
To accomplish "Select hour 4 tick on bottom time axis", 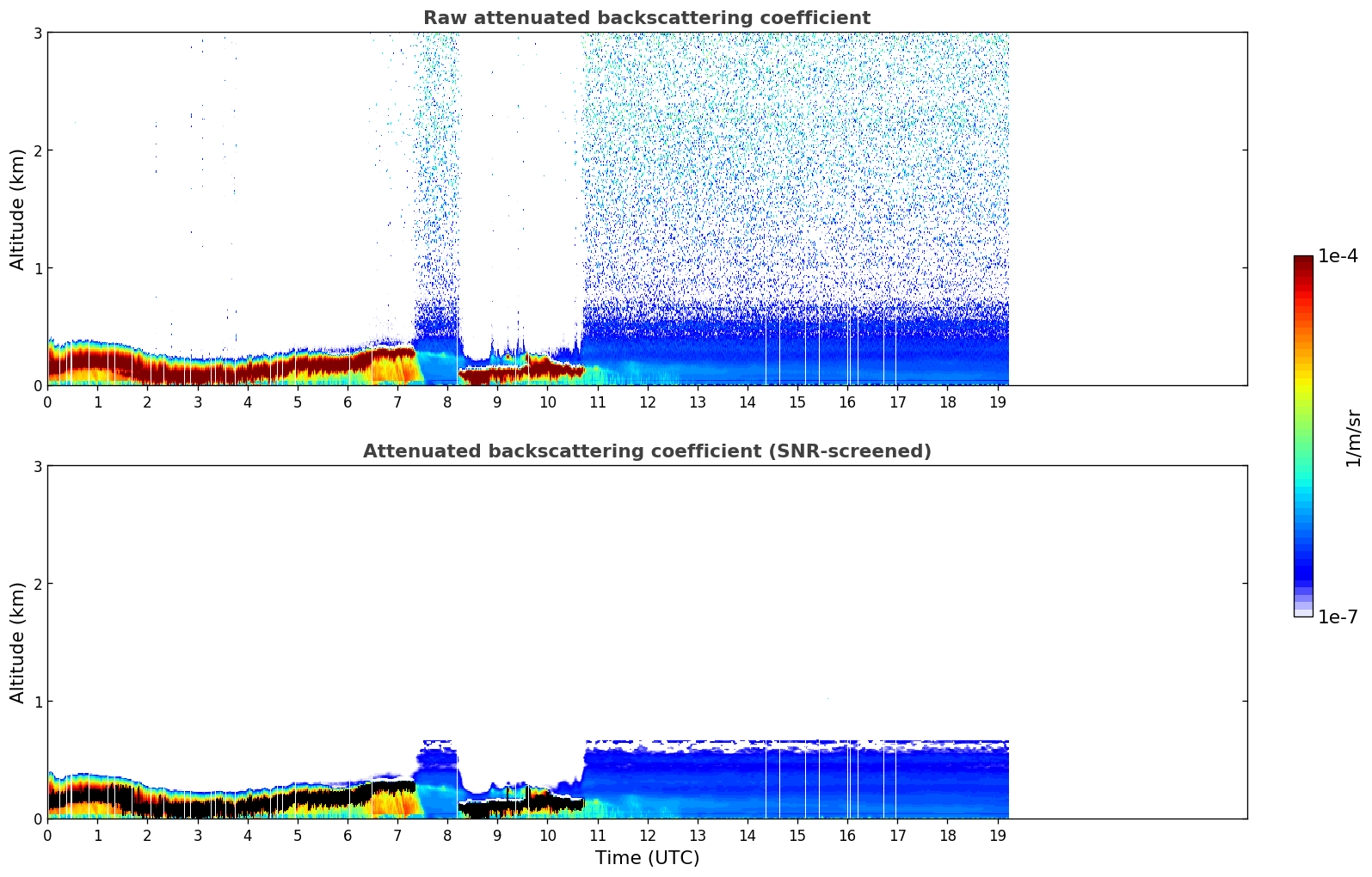I will (248, 836).
